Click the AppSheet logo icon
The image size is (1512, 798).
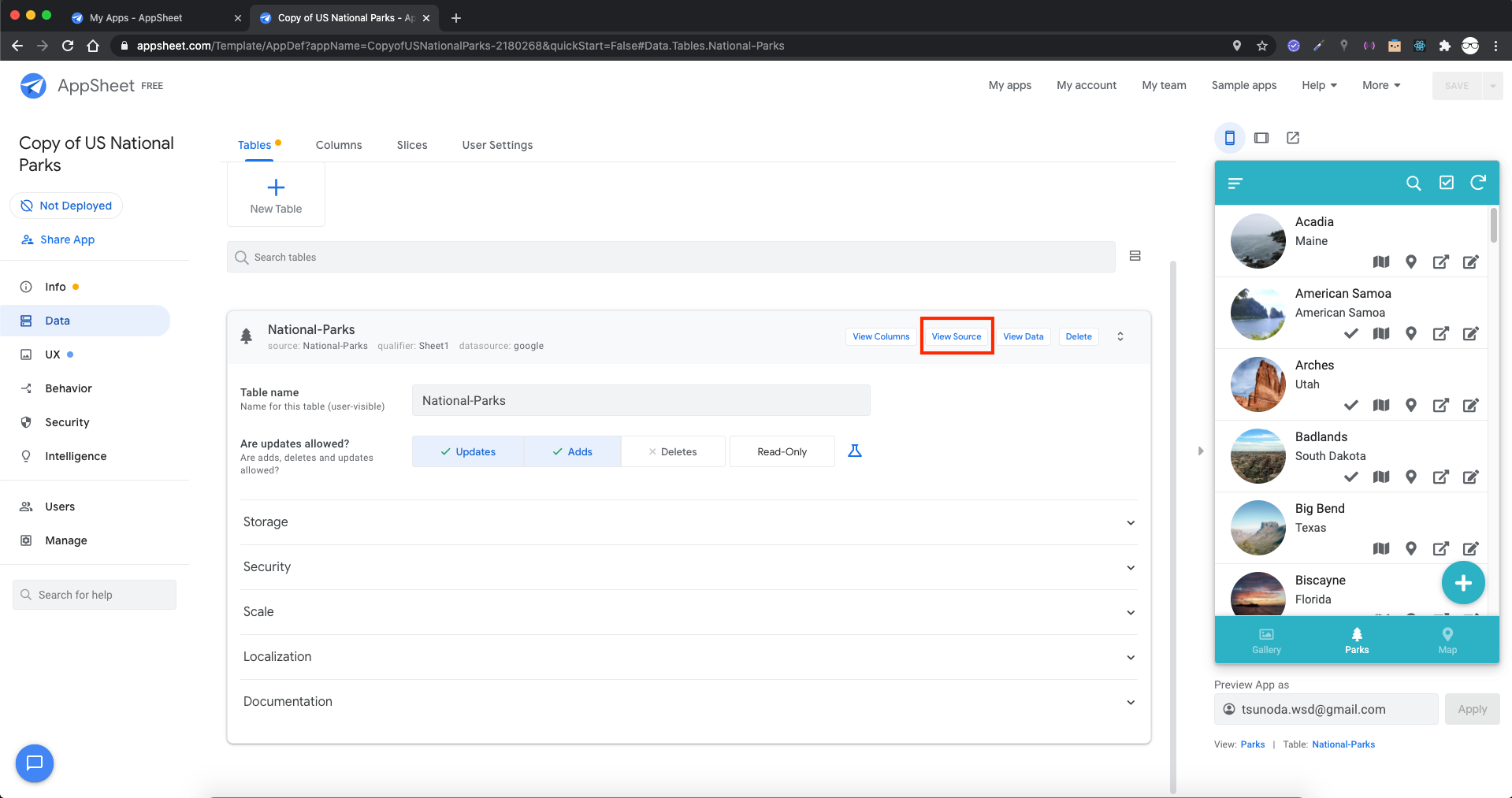click(33, 86)
